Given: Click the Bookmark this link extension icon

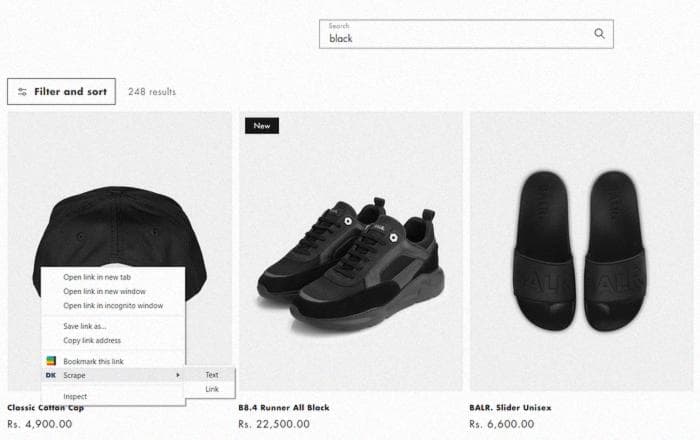Looking at the screenshot, I should coord(51,361).
